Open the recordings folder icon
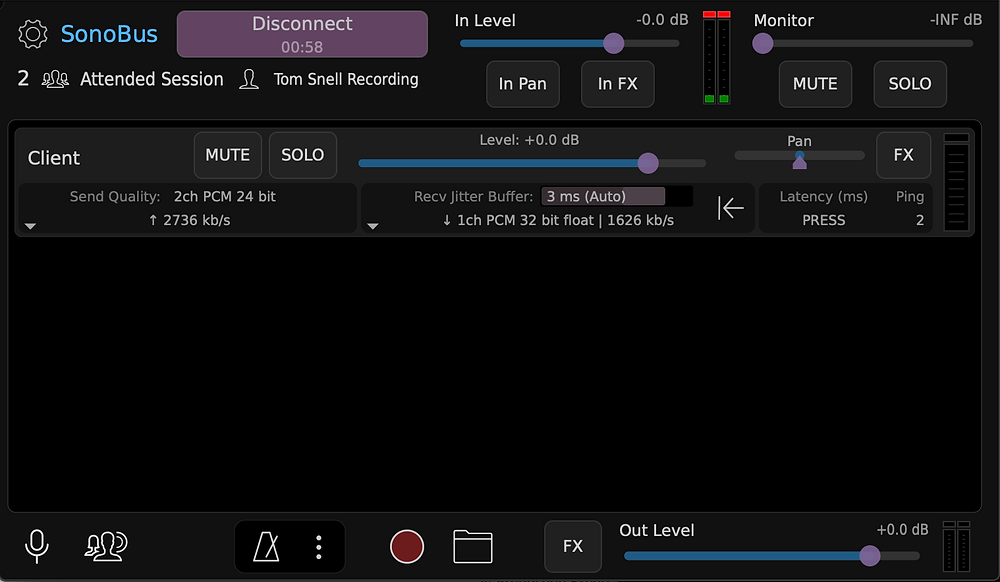 [473, 546]
